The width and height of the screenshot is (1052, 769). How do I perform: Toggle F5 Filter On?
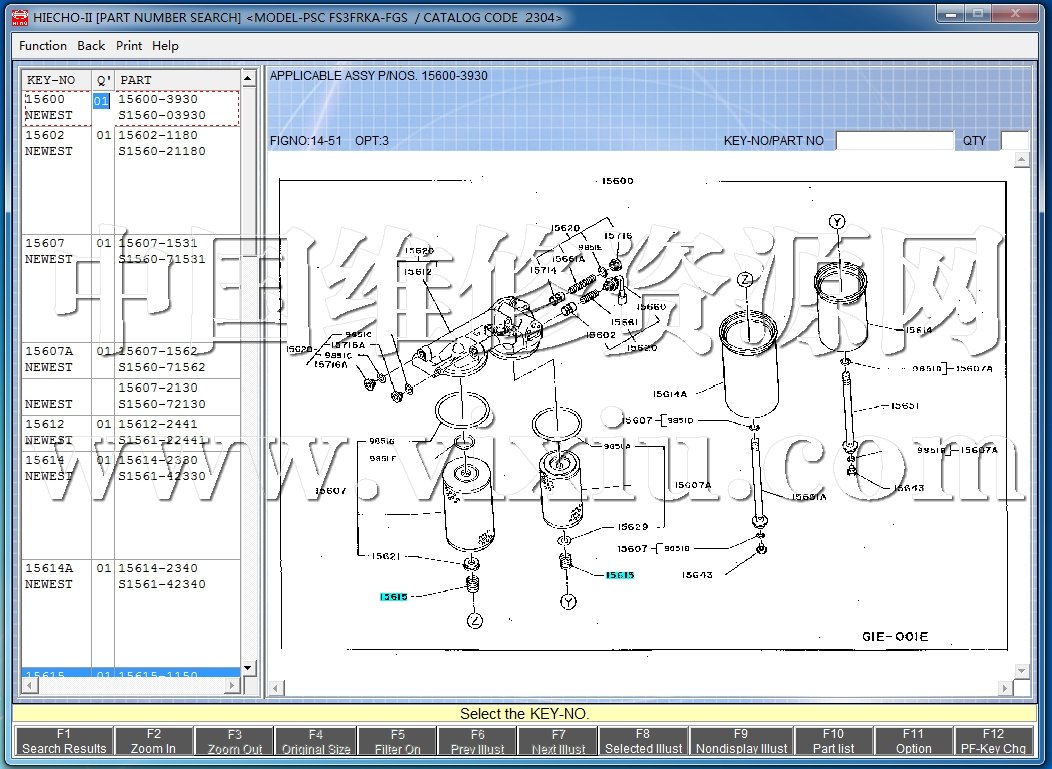(x=397, y=741)
